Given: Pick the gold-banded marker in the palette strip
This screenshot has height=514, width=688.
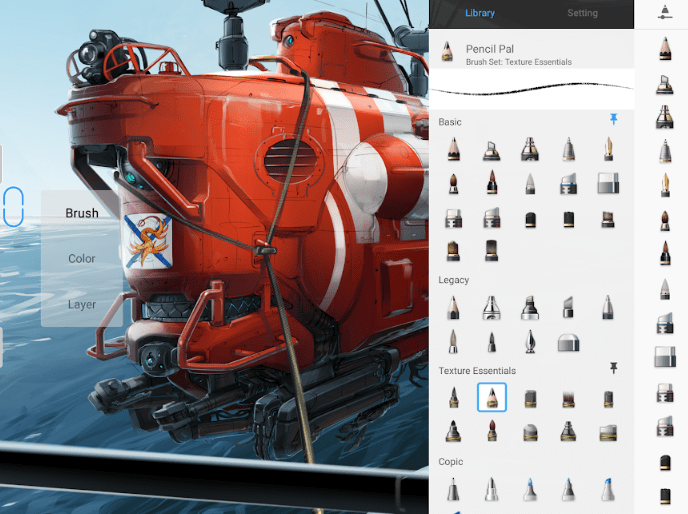Looking at the screenshot, I should click(x=665, y=117).
